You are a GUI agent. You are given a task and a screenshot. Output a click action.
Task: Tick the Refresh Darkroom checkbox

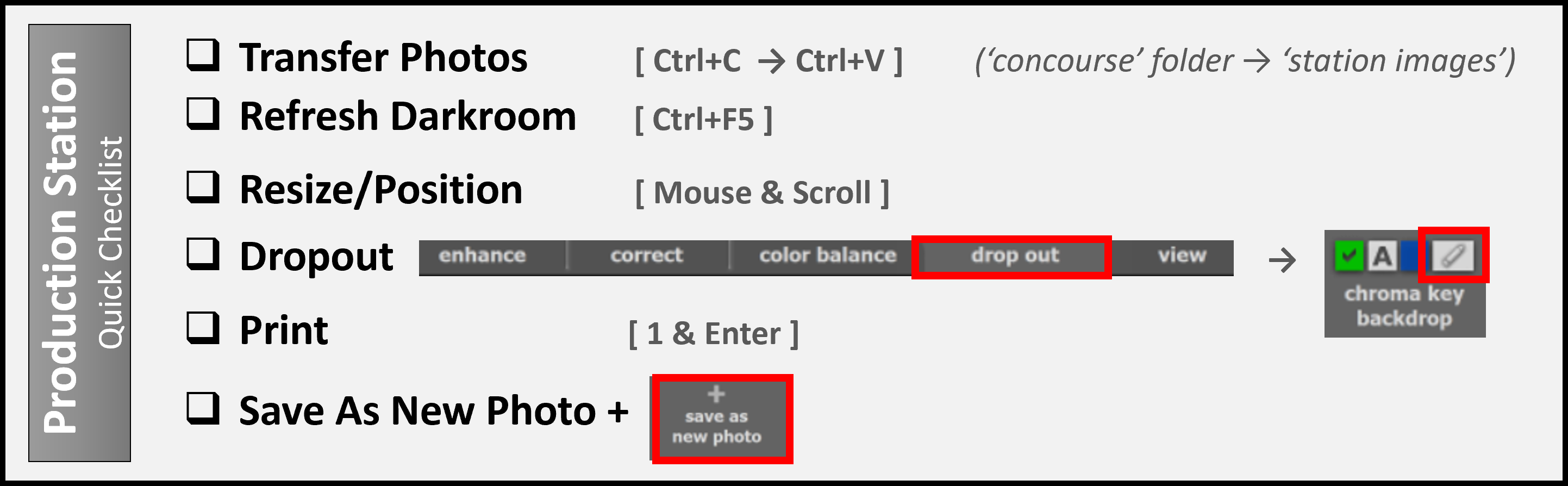202,114
